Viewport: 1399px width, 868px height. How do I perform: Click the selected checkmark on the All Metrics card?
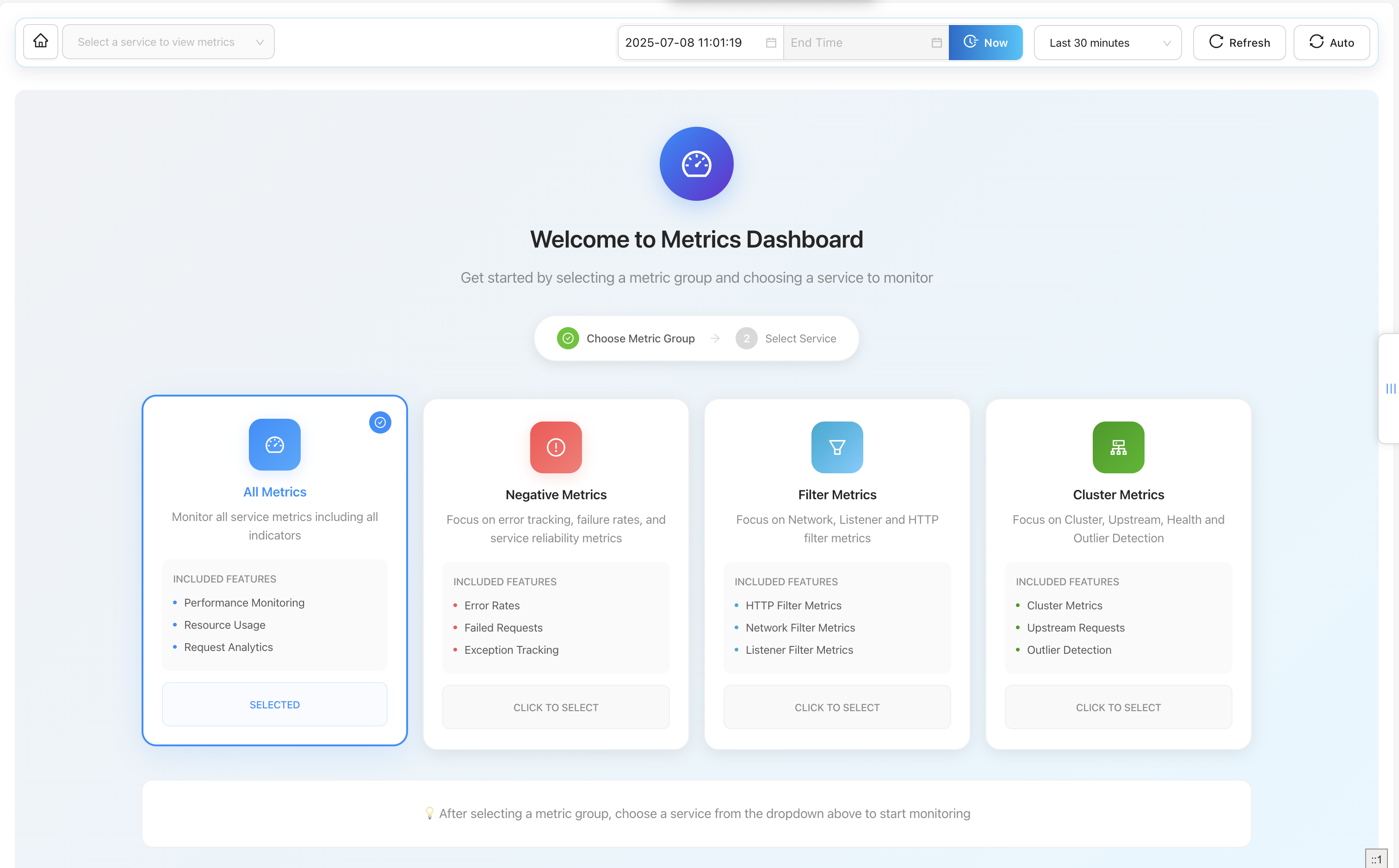(380, 422)
